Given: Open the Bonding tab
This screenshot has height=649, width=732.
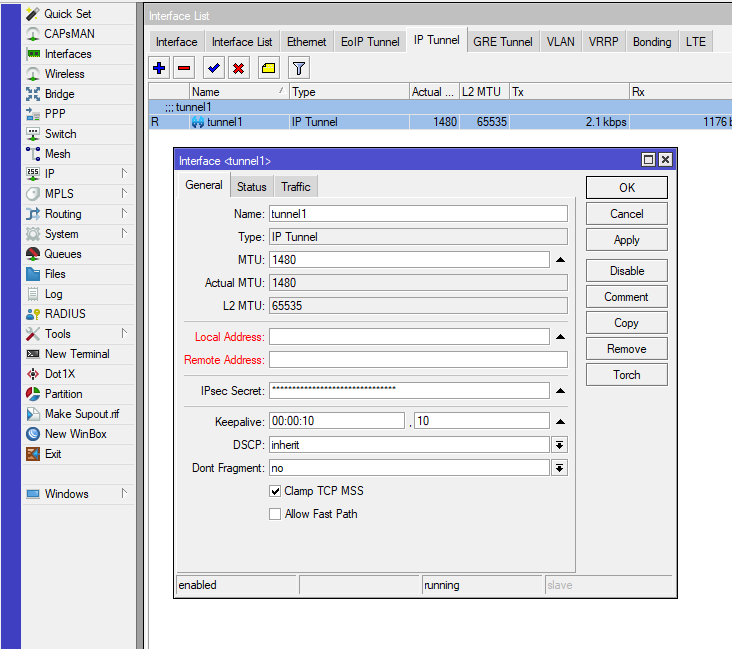Looking at the screenshot, I should [652, 42].
